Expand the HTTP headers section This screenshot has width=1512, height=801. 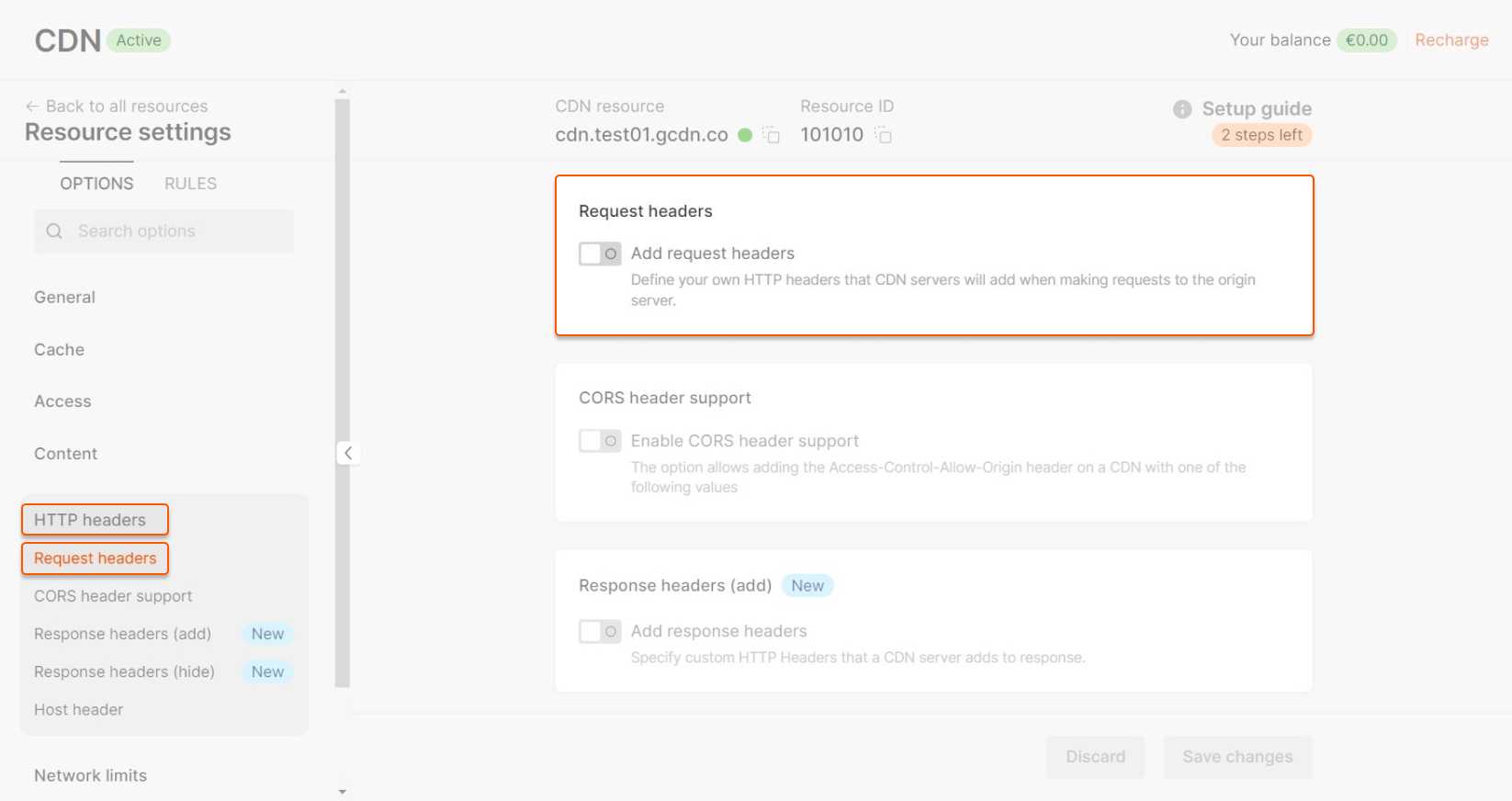[90, 520]
